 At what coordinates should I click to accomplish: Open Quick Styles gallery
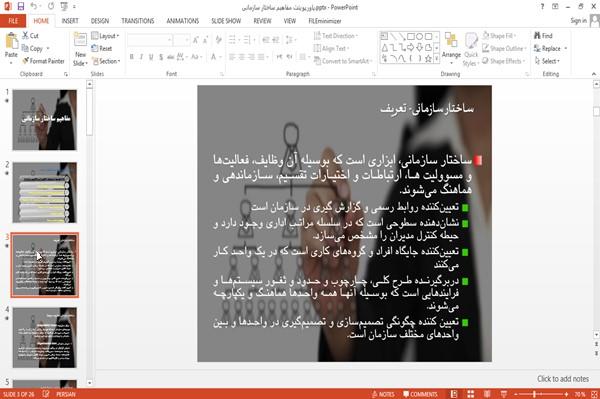click(471, 49)
